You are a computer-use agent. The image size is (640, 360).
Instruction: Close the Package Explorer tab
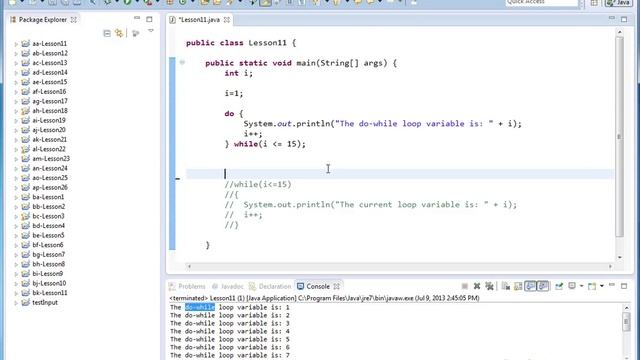(x=74, y=20)
